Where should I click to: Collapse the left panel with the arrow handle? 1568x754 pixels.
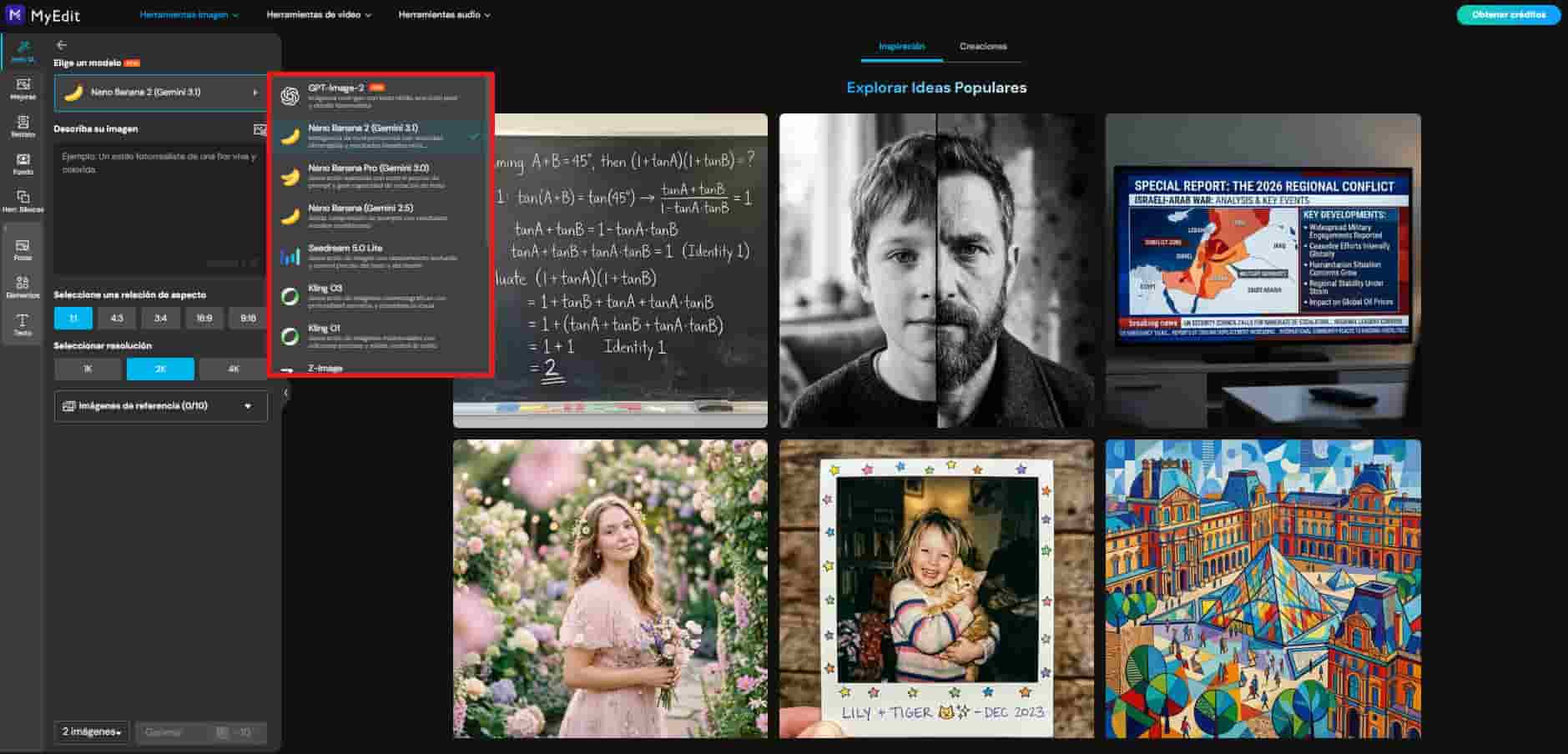click(x=285, y=393)
